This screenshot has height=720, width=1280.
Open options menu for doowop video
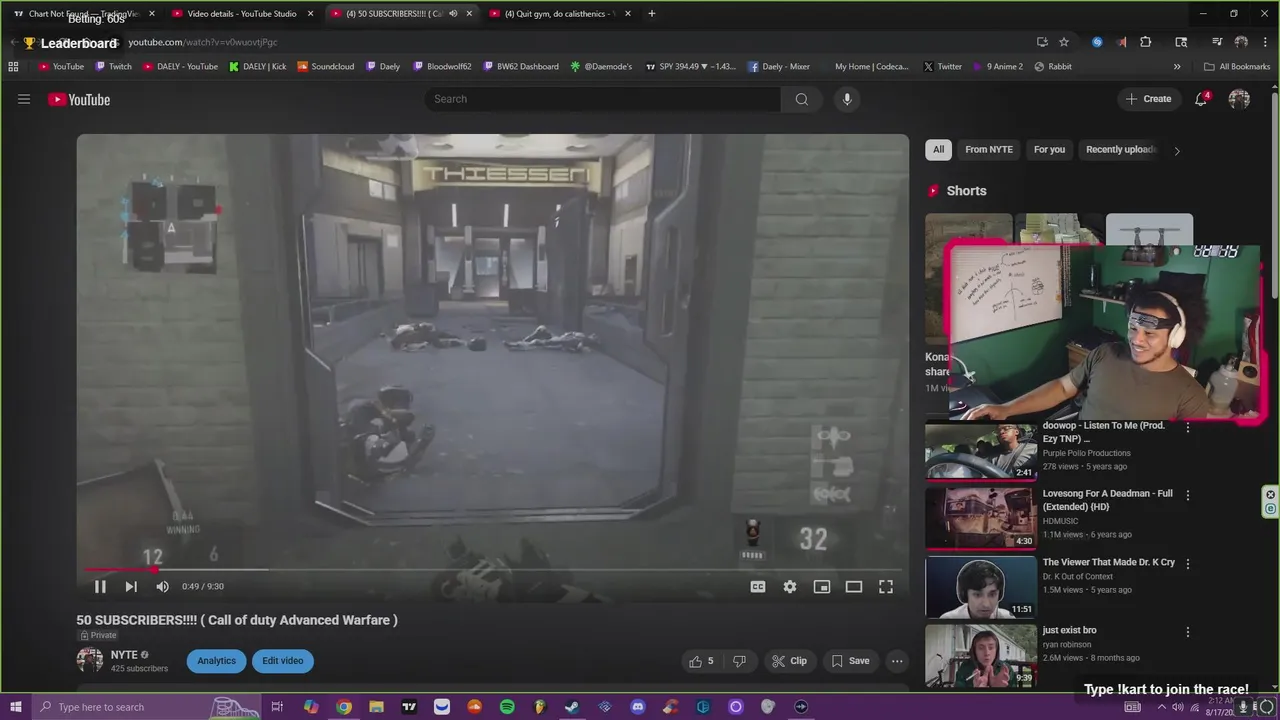(x=1188, y=427)
